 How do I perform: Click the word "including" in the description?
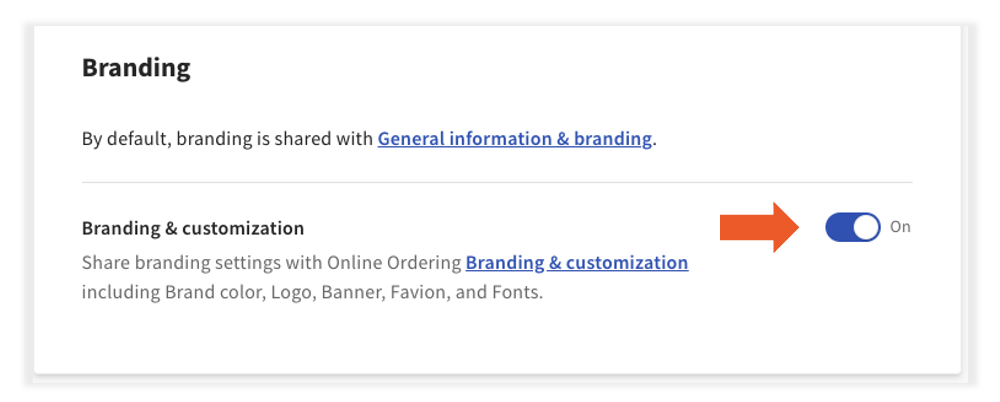point(114,294)
